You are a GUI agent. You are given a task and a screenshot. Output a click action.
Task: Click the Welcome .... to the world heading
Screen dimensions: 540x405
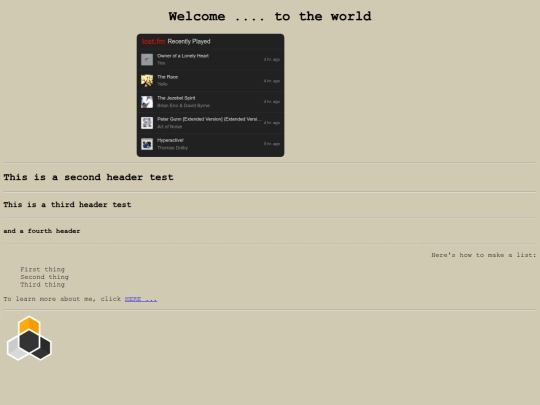pyautogui.click(x=270, y=16)
